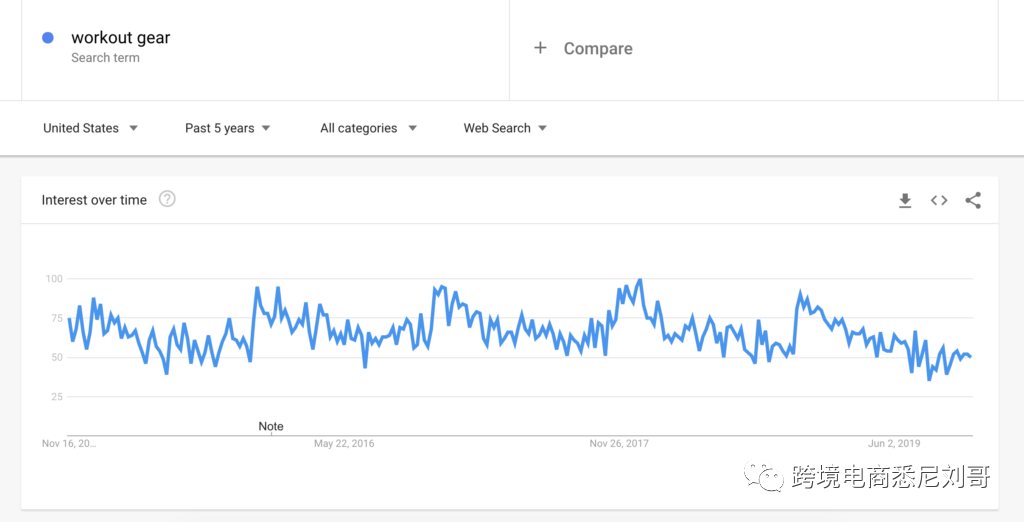Click the Note marker on the chart

(x=271, y=426)
